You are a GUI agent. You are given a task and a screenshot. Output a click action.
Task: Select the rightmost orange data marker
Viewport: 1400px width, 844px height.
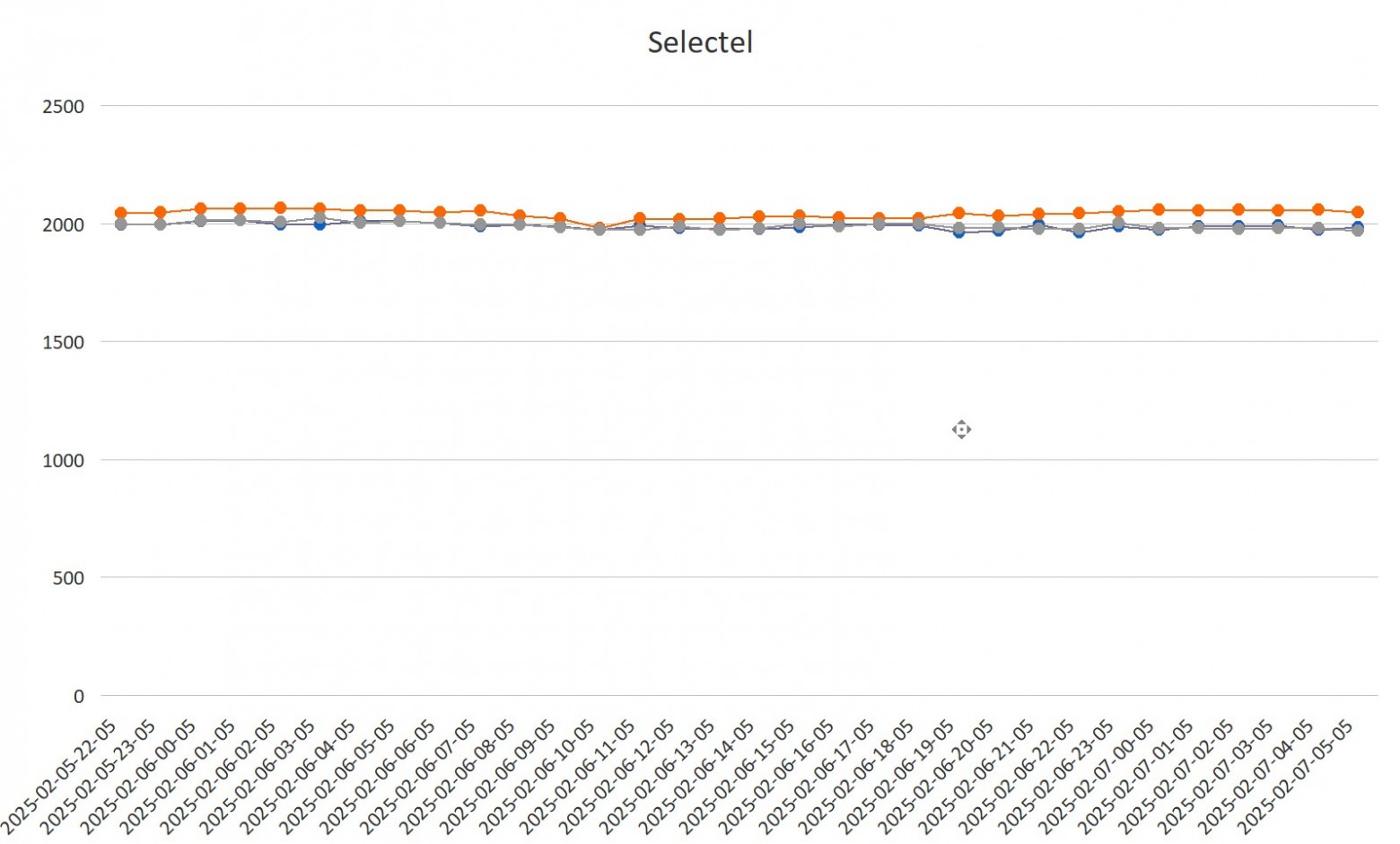pyautogui.click(x=1358, y=212)
